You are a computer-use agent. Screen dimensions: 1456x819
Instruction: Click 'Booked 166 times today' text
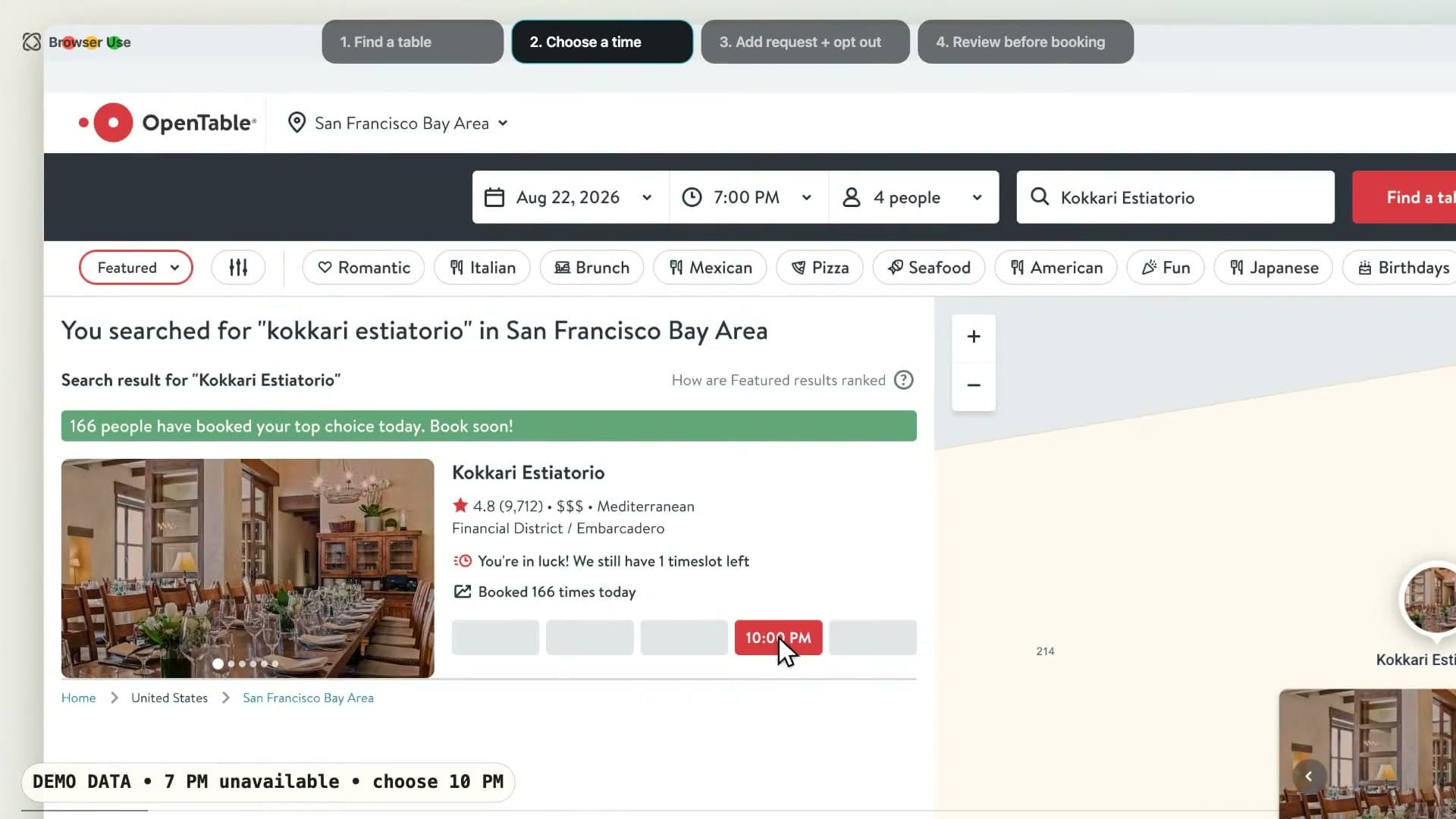pos(557,591)
